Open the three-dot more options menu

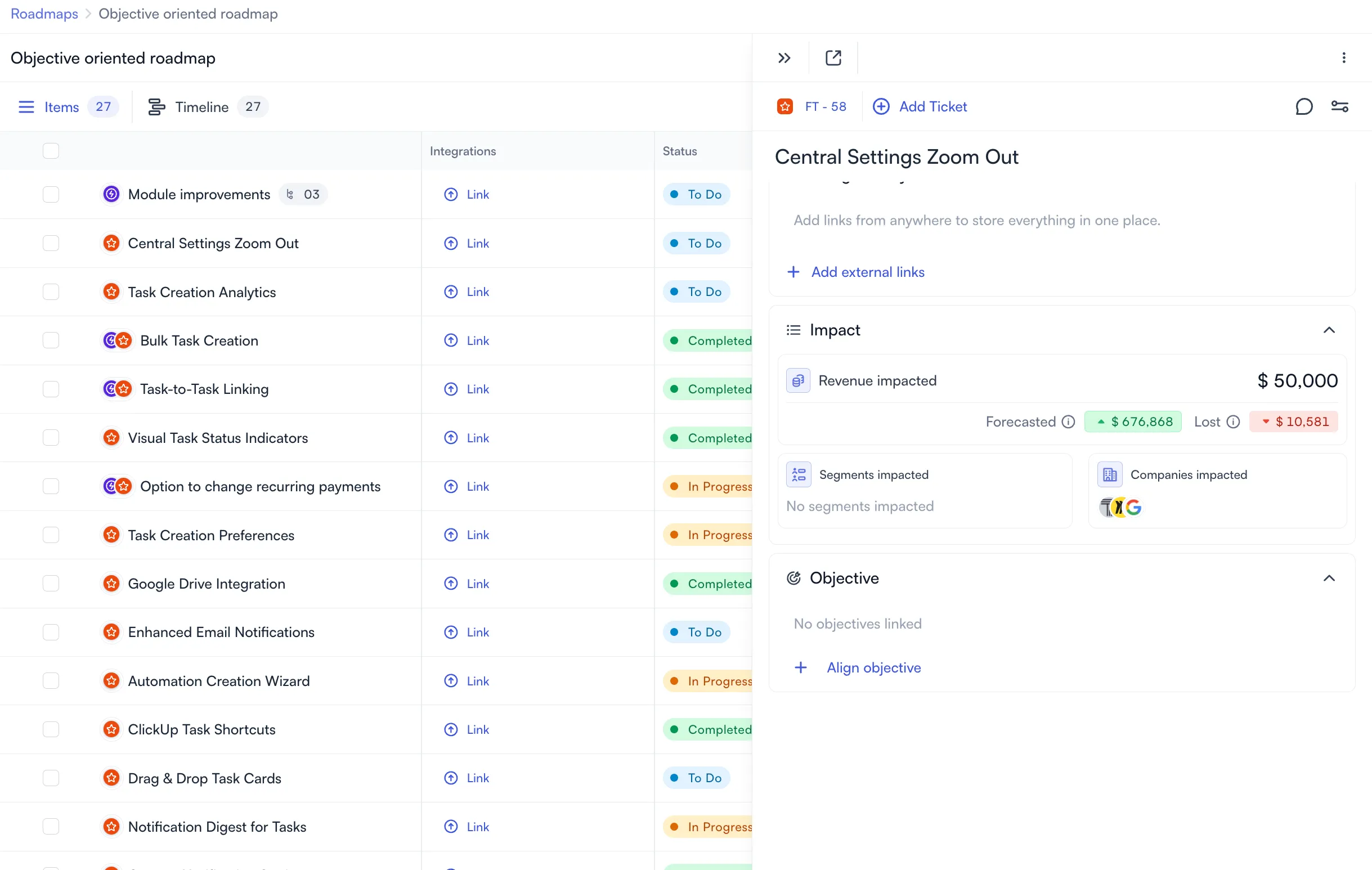click(x=1343, y=57)
